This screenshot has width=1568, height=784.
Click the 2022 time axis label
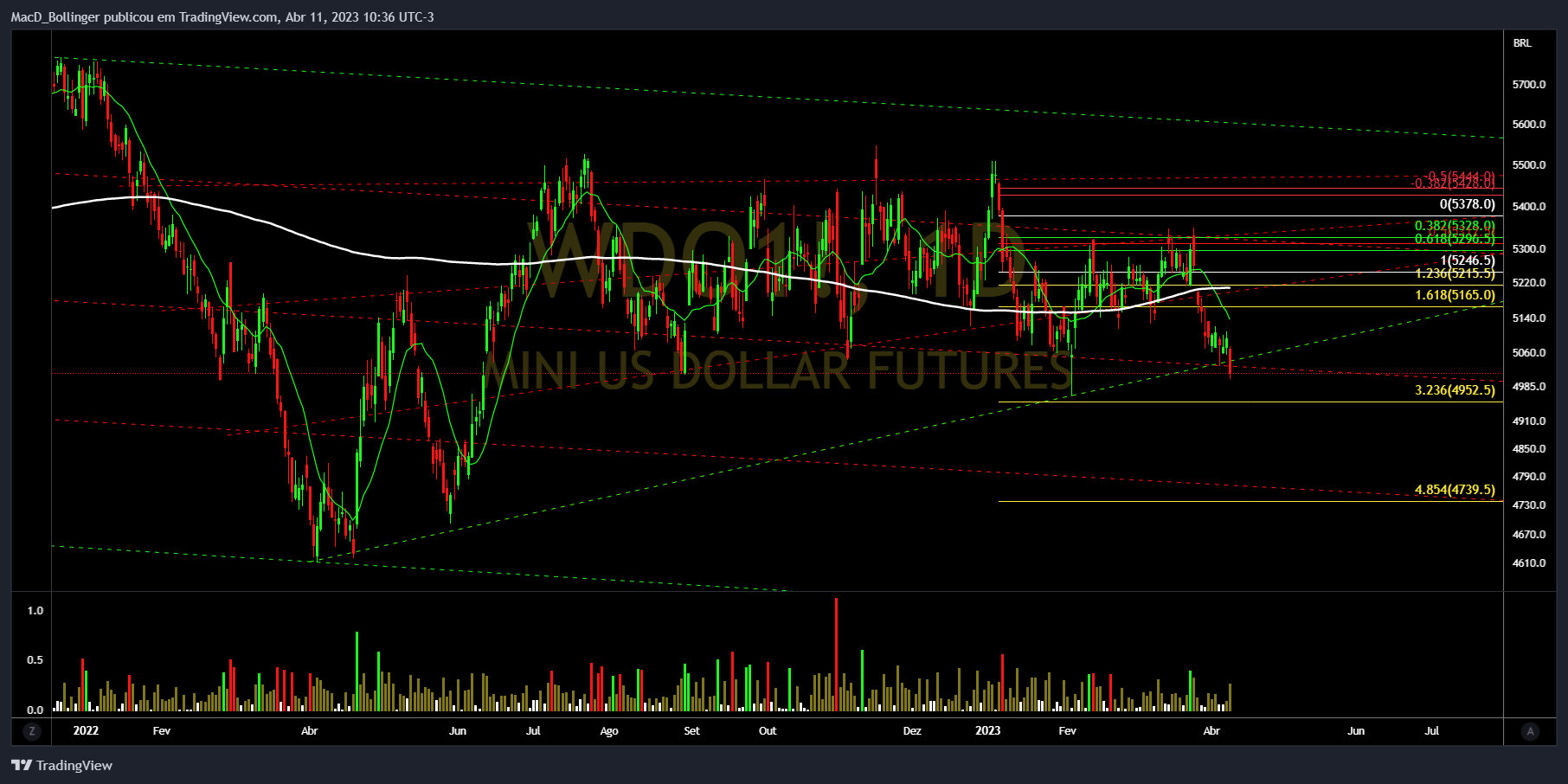86,730
